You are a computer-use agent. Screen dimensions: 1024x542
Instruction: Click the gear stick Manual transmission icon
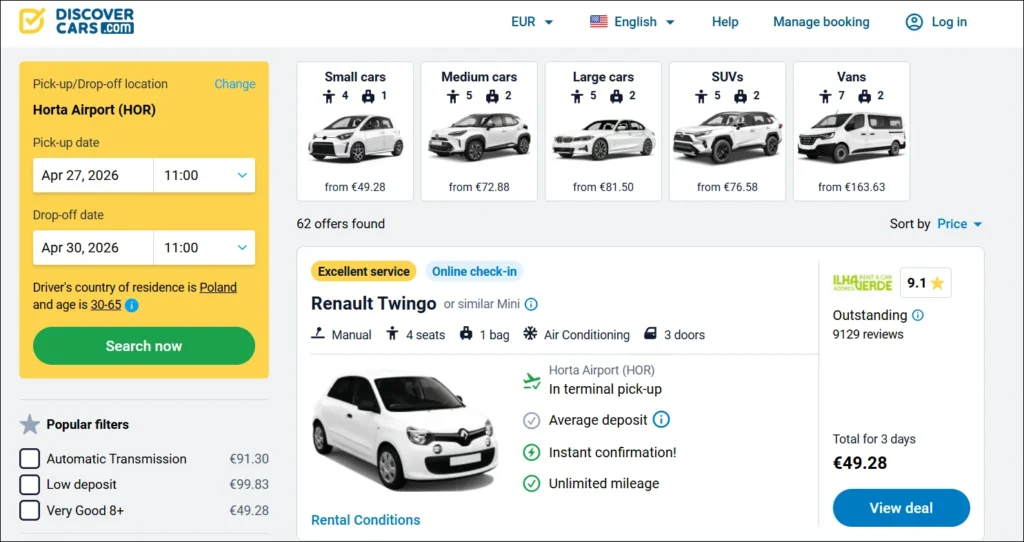[x=318, y=334]
